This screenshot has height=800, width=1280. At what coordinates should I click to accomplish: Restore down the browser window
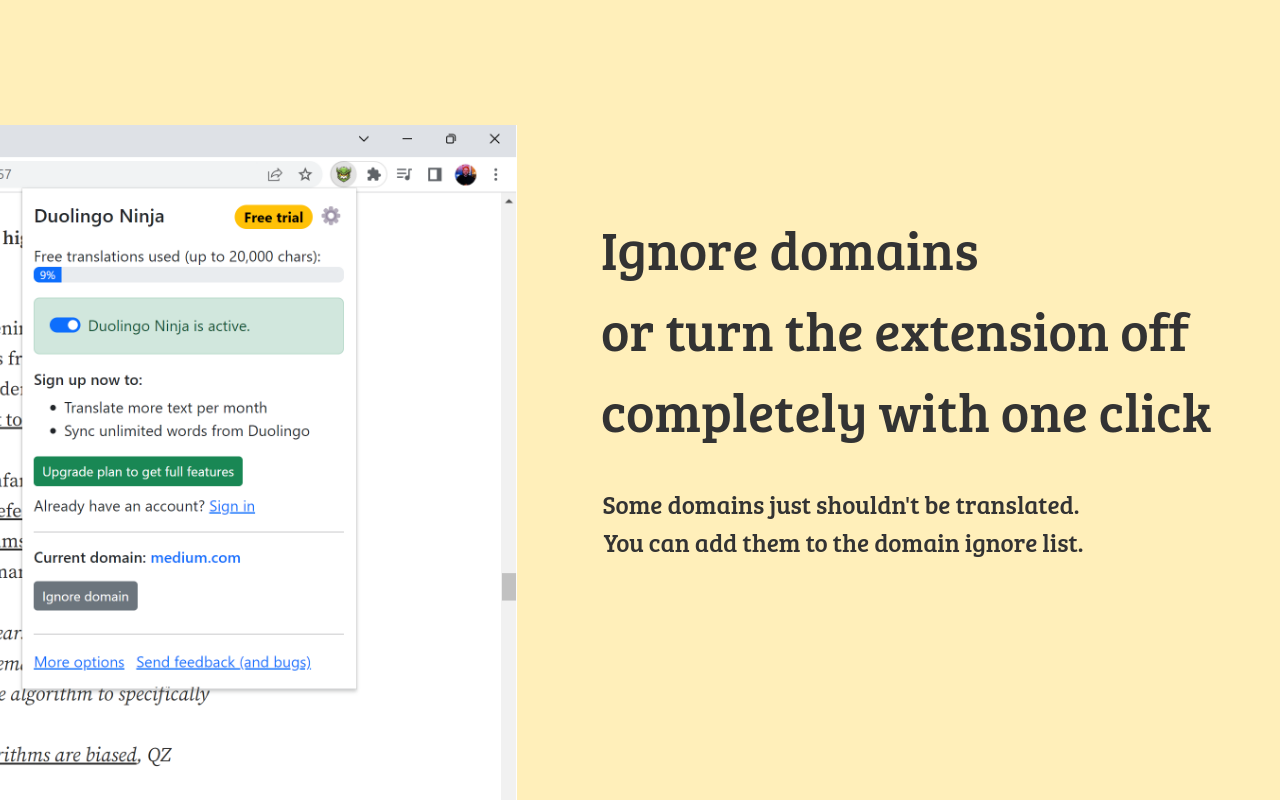(451, 139)
